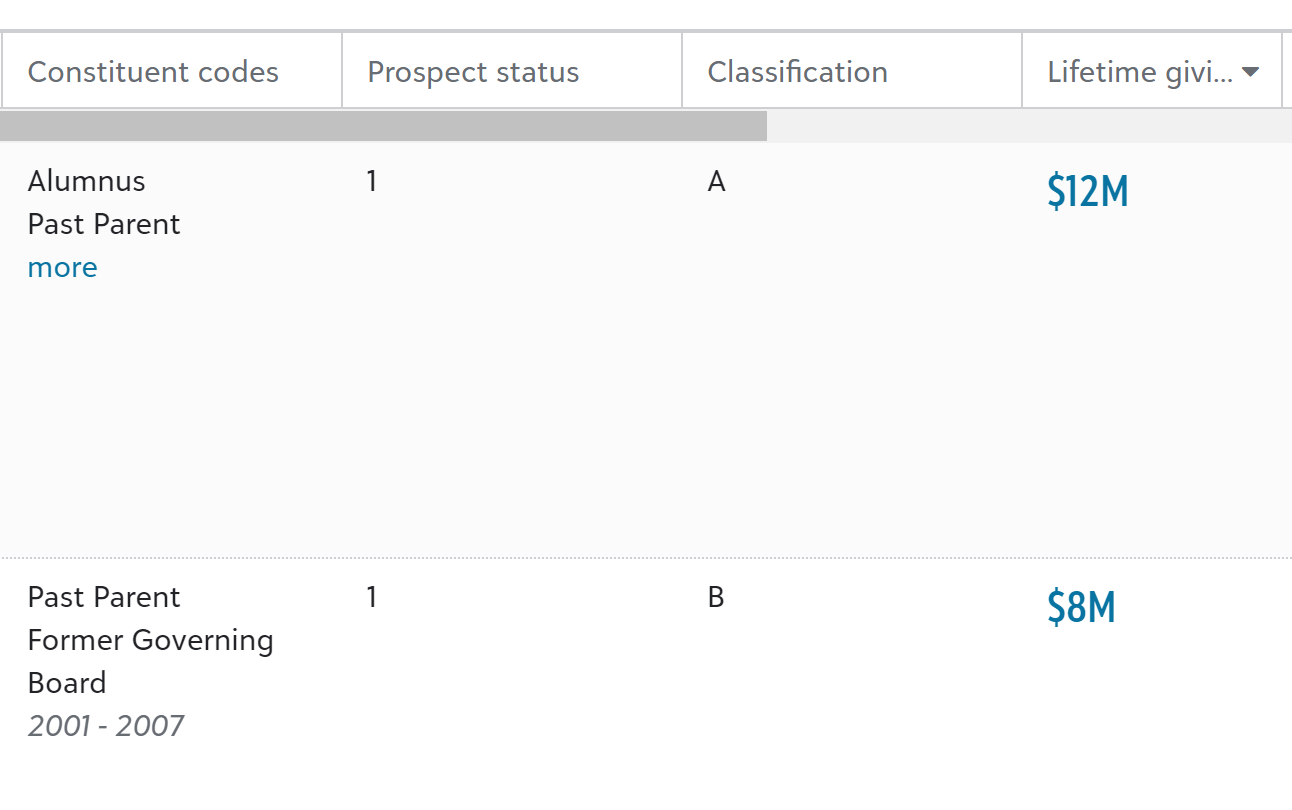1292x810 pixels.
Task: Click prospect status 1 in second row
Action: [x=372, y=597]
